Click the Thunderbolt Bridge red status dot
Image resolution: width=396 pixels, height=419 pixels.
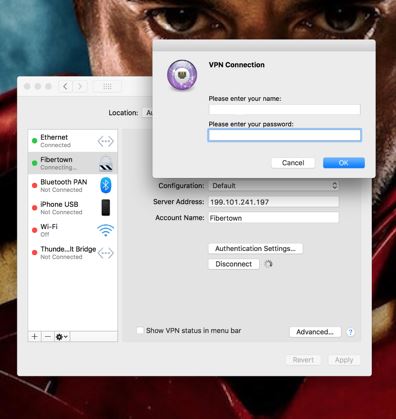(34, 252)
